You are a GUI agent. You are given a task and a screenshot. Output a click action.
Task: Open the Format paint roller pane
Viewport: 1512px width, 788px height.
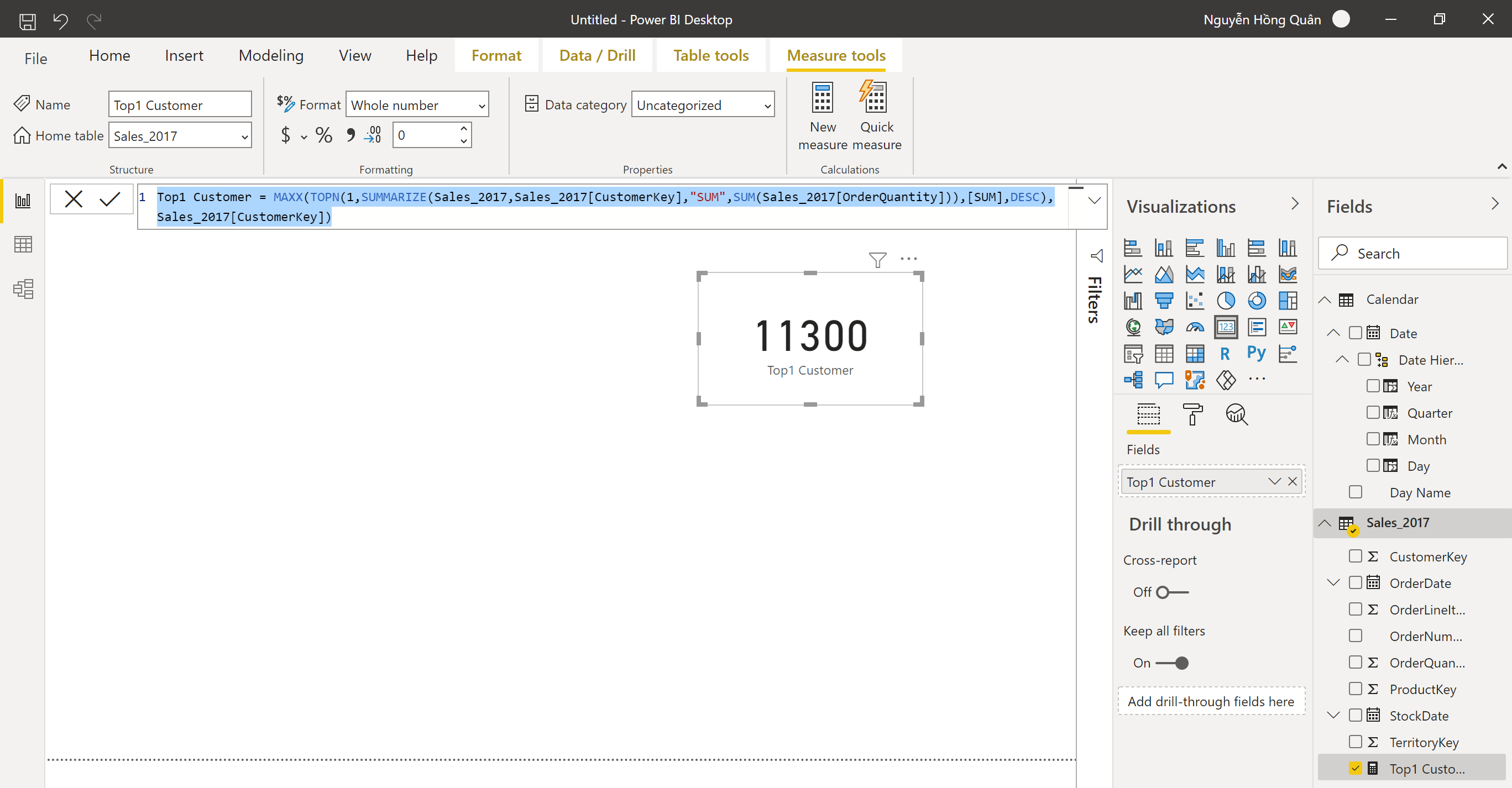[x=1192, y=414]
